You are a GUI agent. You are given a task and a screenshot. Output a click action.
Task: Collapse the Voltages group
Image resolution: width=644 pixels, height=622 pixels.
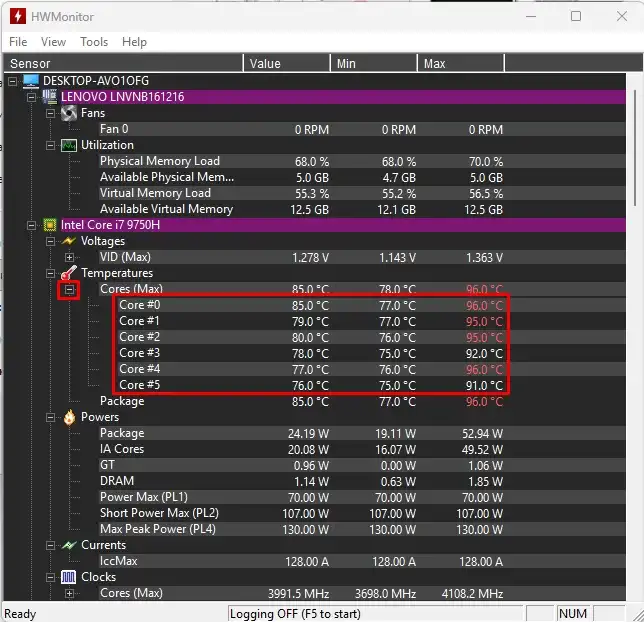pyautogui.click(x=51, y=242)
